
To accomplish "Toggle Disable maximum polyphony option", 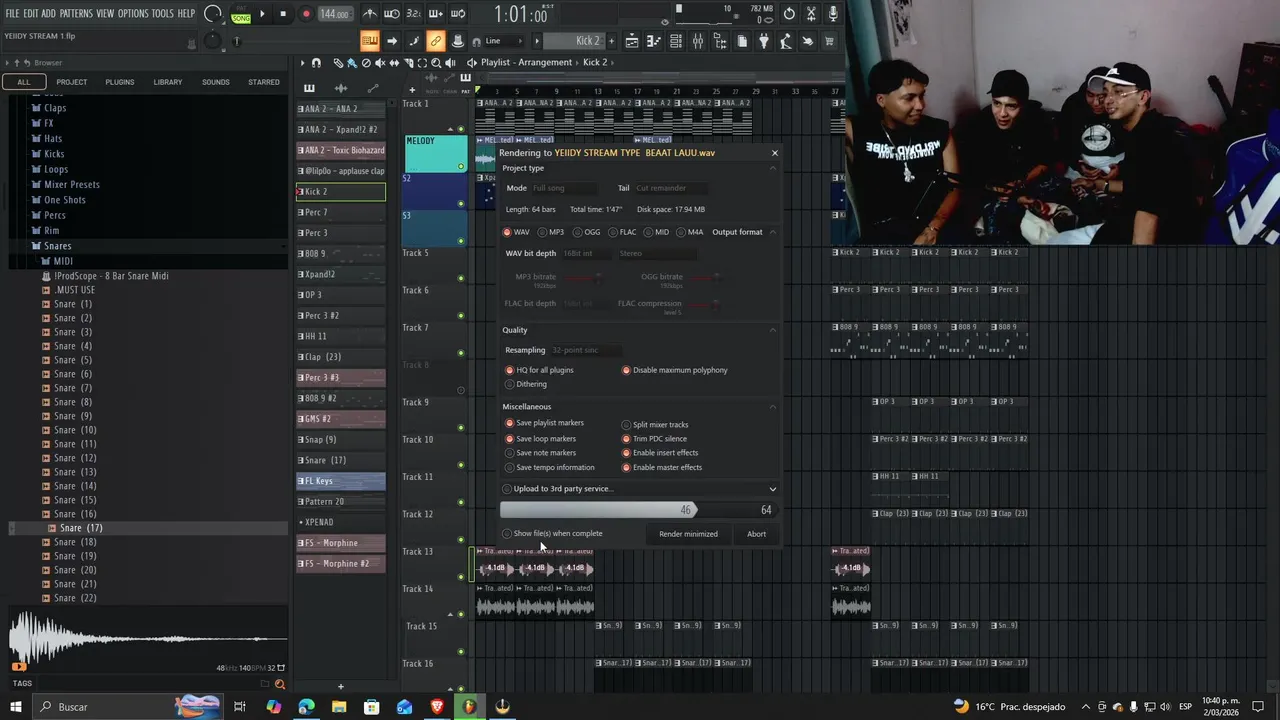I will click(x=675, y=370).
